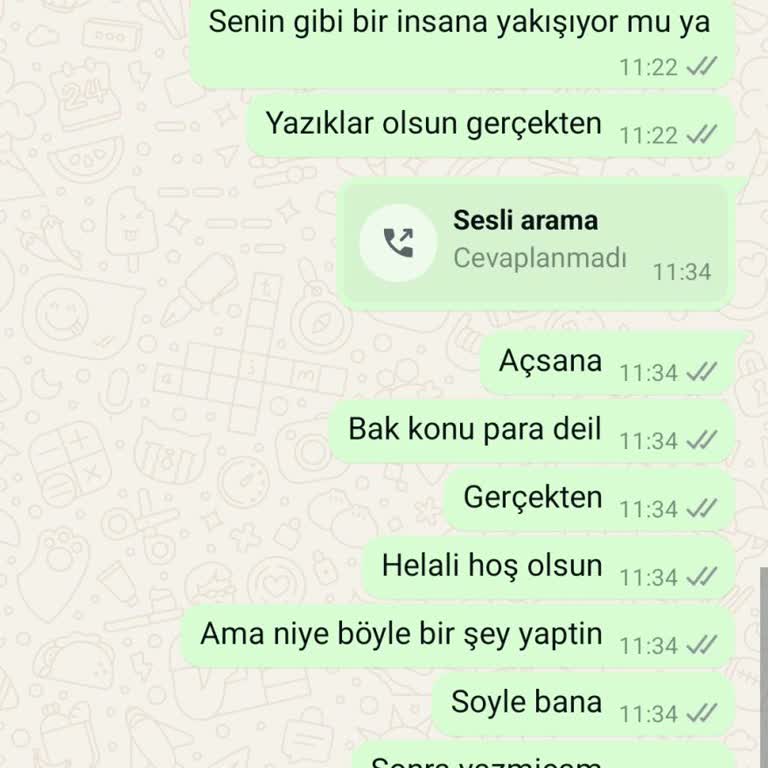Select the 'Bak konu para deil' message
The image size is (768, 768).
532,431
